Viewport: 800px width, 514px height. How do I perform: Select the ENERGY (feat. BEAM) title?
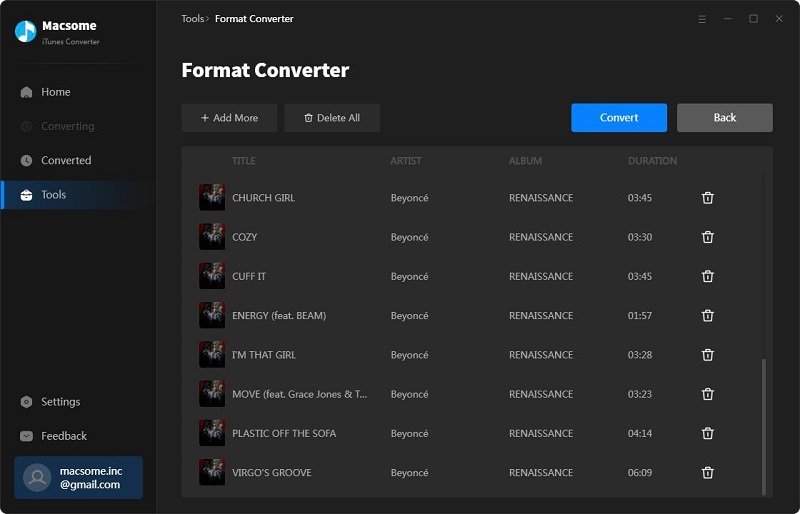pos(279,316)
